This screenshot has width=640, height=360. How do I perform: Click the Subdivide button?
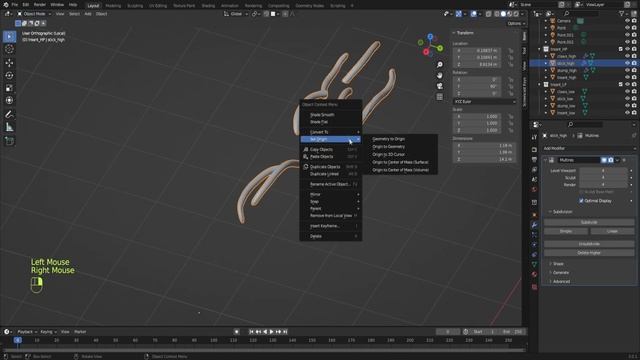(589, 222)
